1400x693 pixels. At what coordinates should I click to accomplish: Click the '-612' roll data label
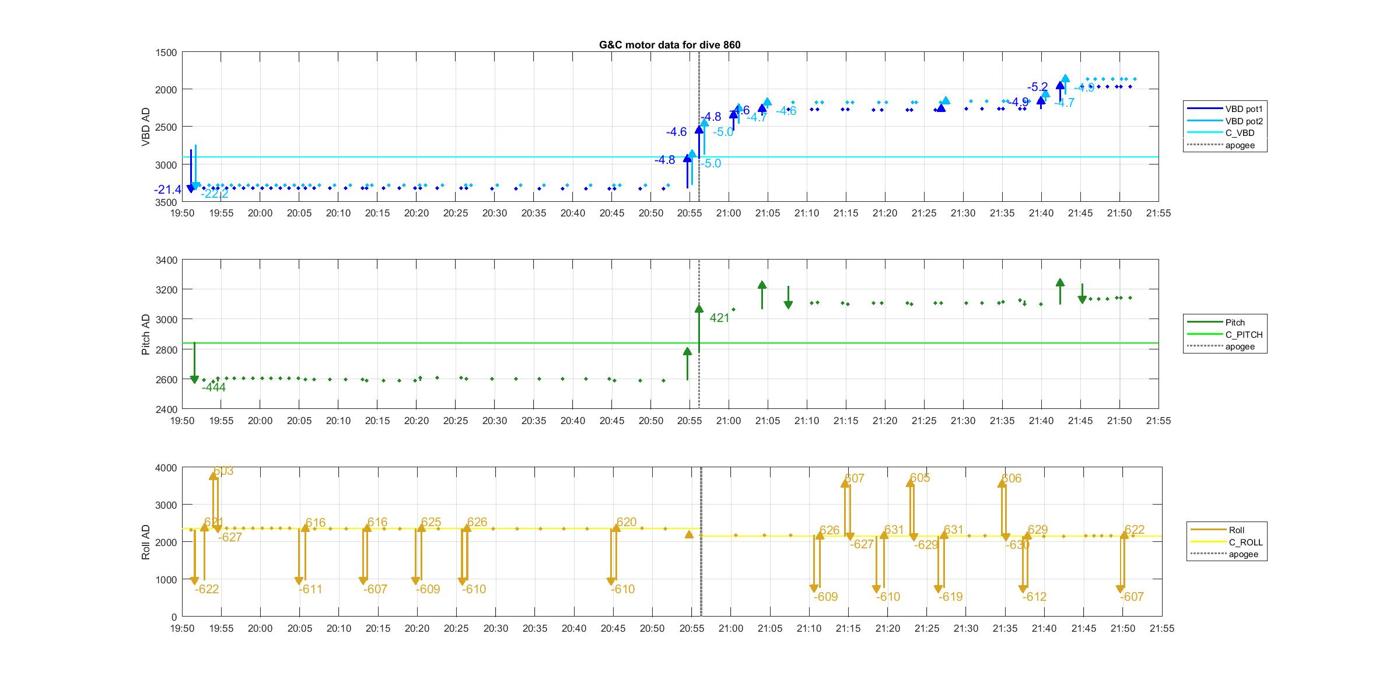(x=1034, y=597)
